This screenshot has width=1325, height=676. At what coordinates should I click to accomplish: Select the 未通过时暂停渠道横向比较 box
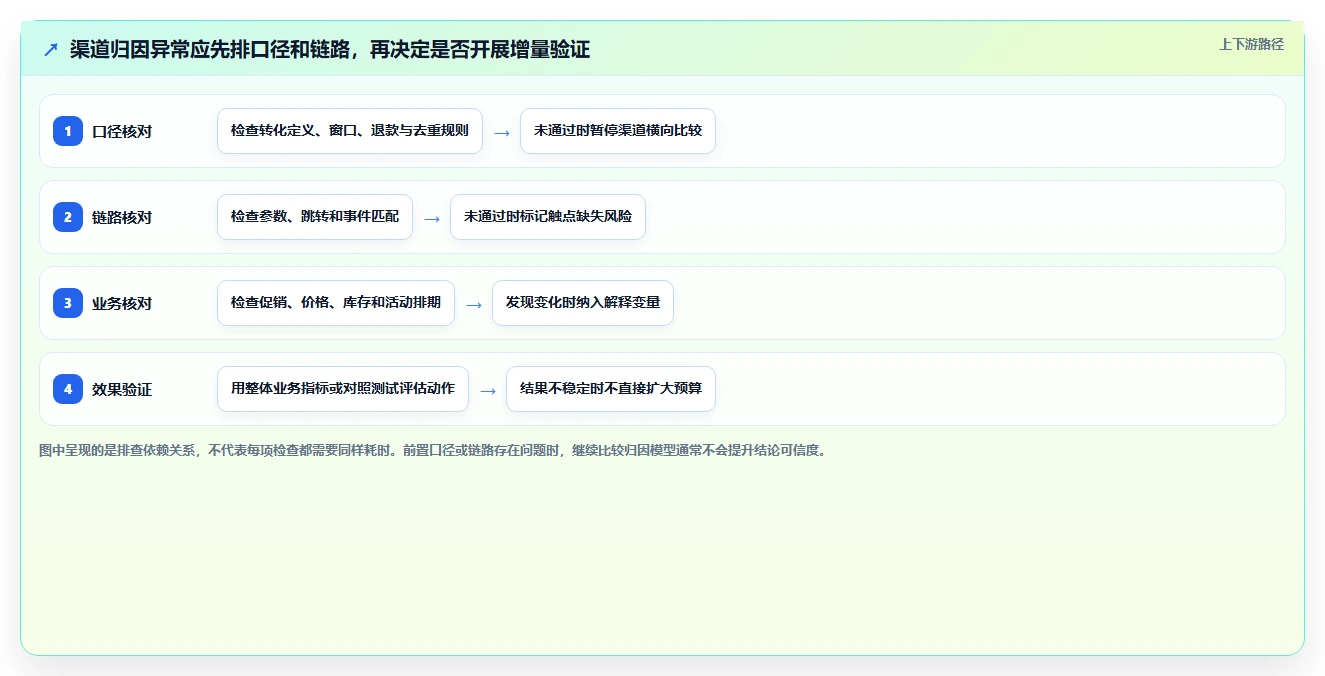pos(618,131)
